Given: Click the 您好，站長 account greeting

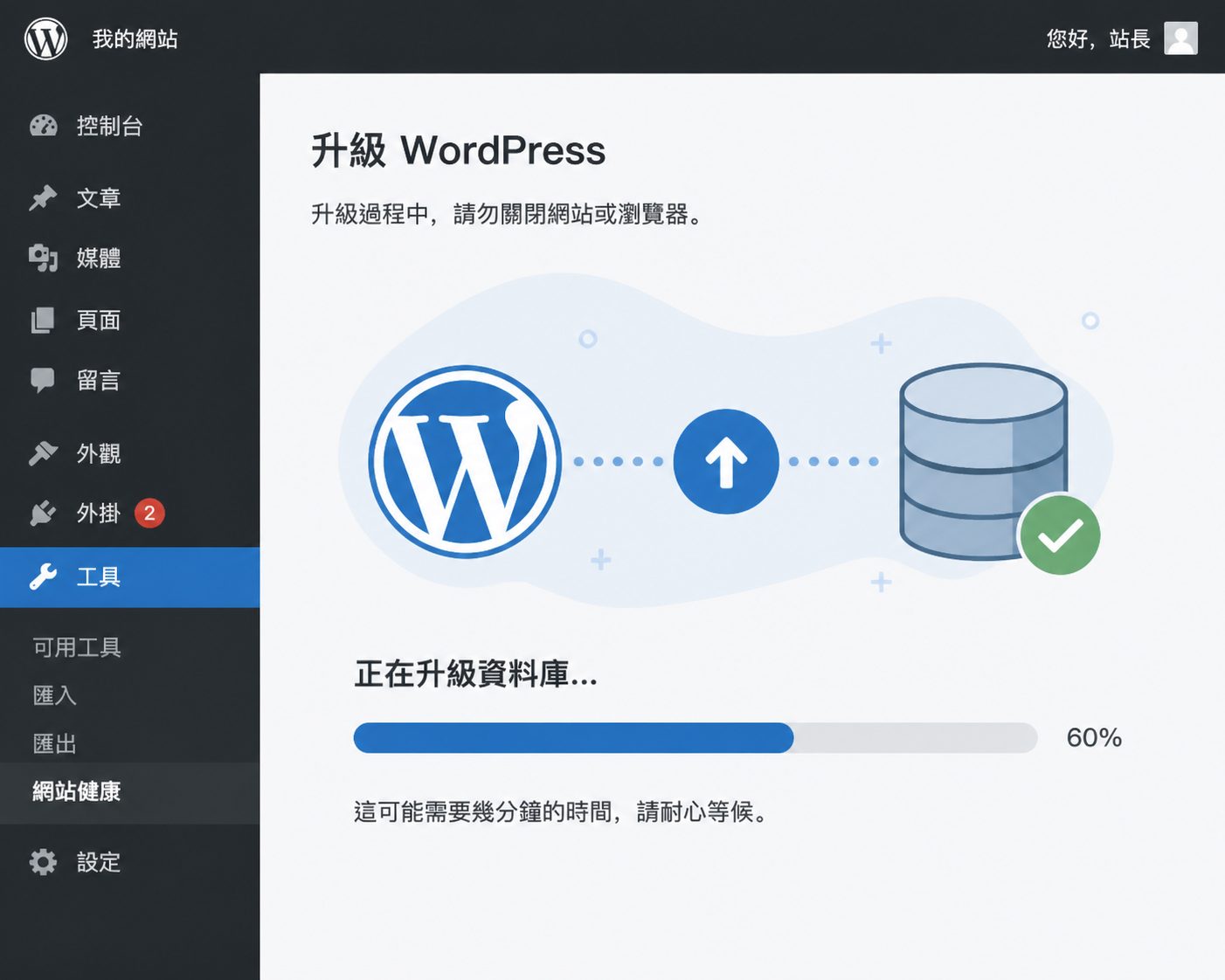Looking at the screenshot, I should pos(1098,38).
